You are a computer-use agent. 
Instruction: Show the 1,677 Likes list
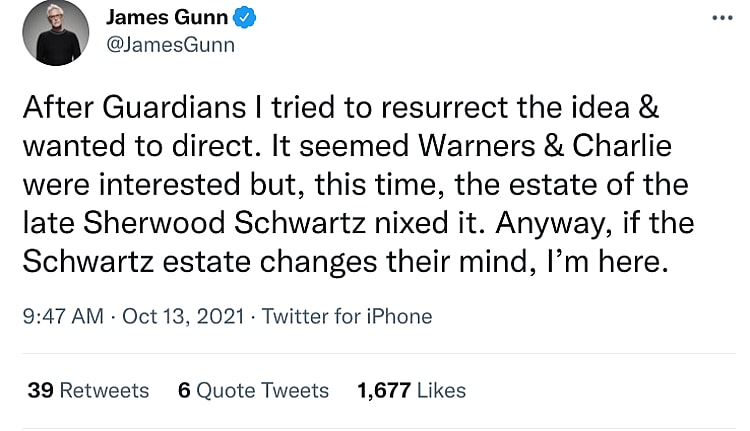411,390
